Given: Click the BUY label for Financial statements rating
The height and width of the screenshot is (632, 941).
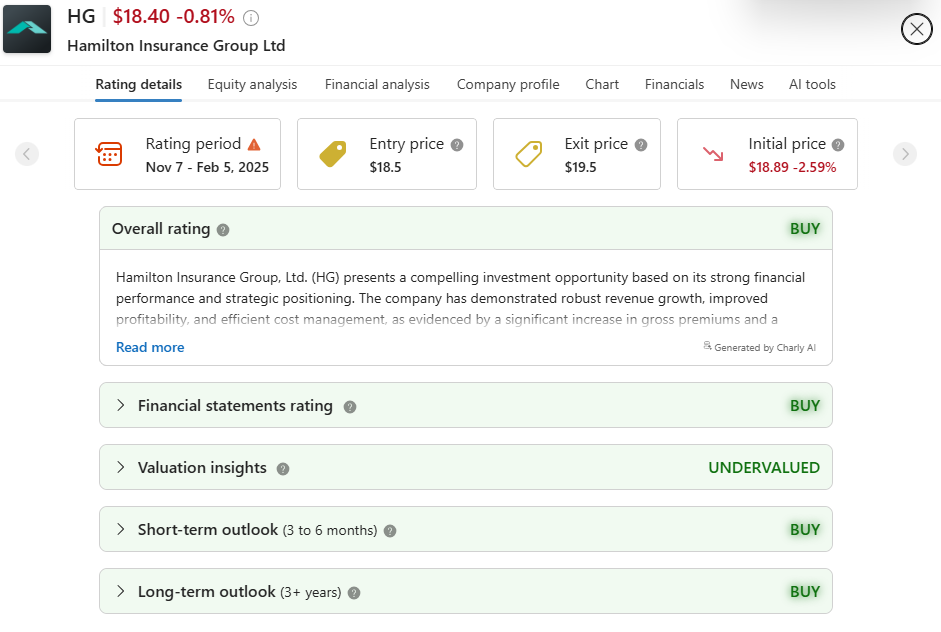Looking at the screenshot, I should (x=805, y=406).
